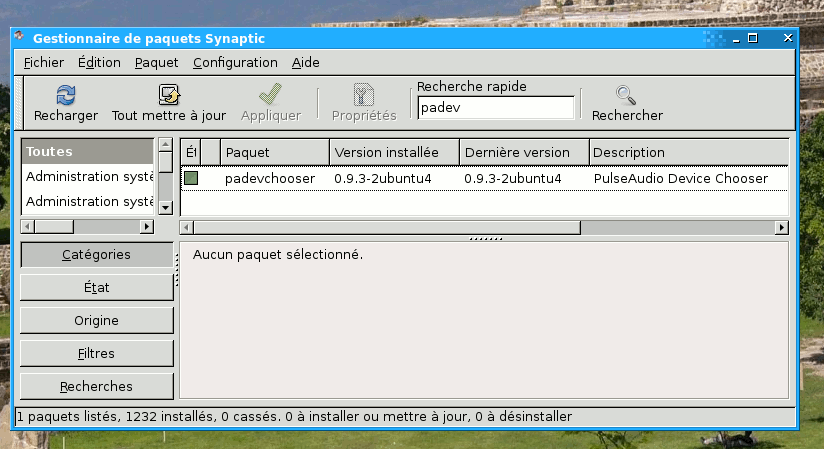
Task: Sort by the Dernière version column
Action: tap(524, 152)
